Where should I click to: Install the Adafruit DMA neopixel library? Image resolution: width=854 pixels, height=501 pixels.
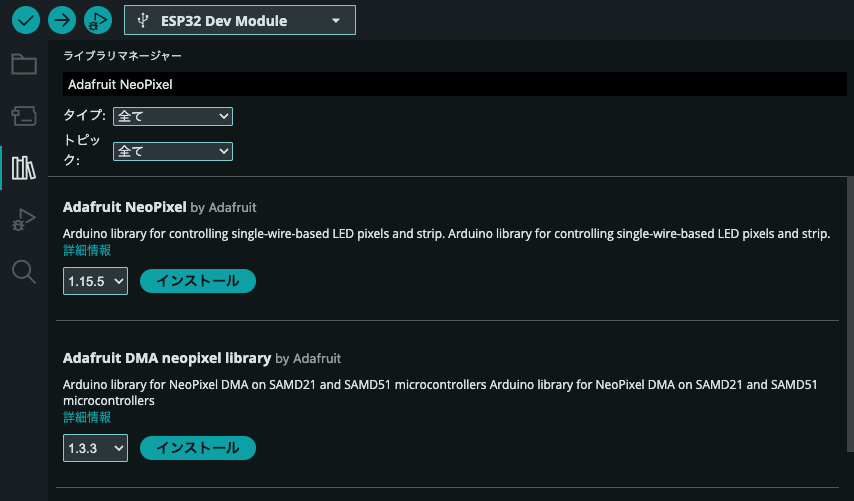coord(198,448)
